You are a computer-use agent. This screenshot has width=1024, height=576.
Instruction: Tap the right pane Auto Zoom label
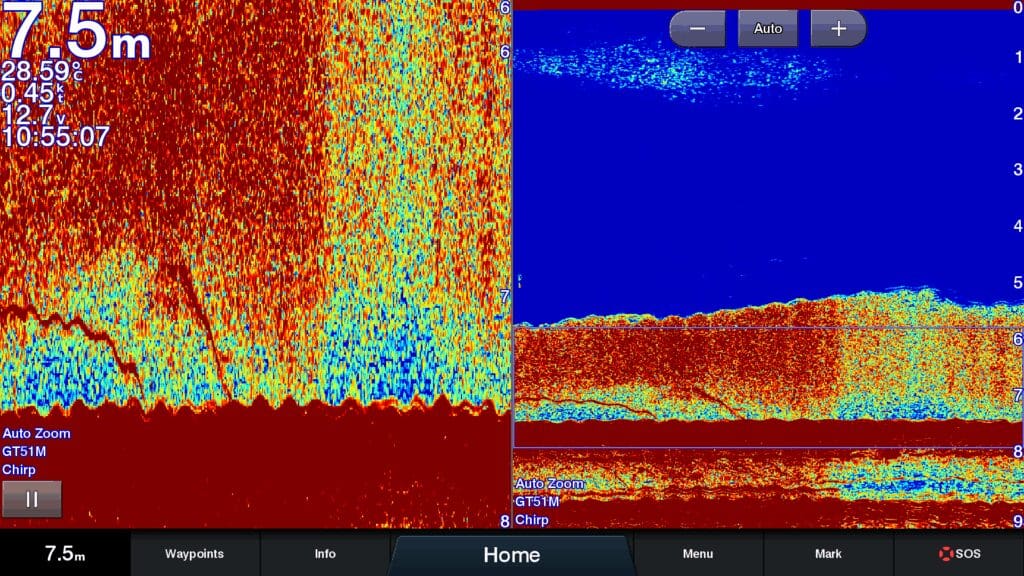(x=549, y=484)
